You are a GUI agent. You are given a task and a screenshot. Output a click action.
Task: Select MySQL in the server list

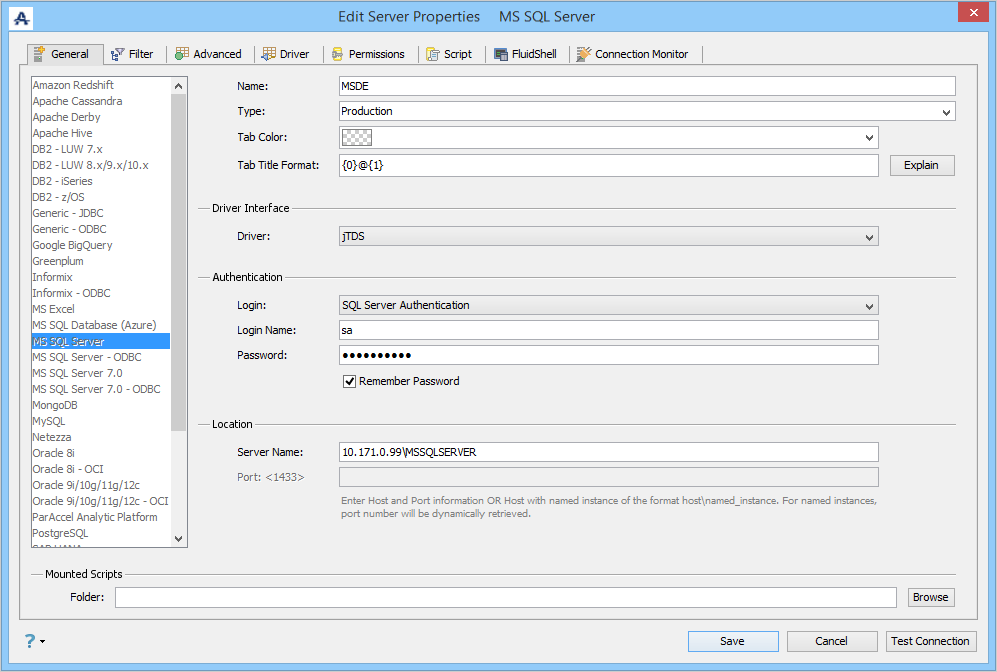point(49,421)
